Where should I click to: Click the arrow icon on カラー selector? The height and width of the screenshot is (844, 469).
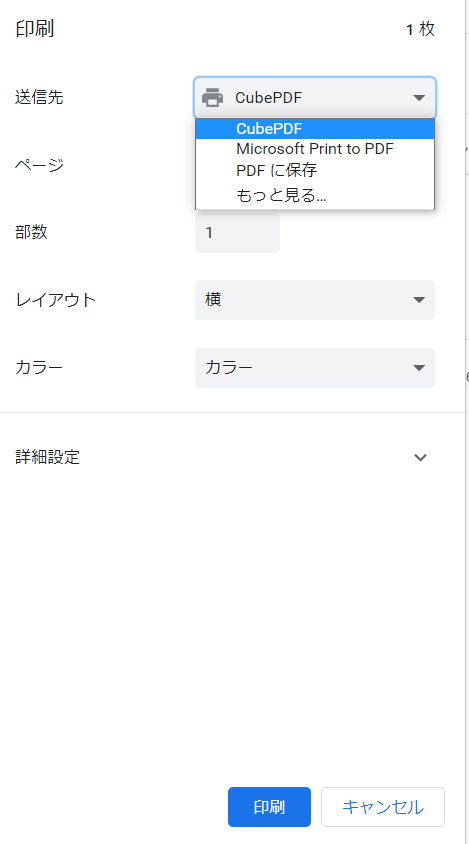pos(419,368)
